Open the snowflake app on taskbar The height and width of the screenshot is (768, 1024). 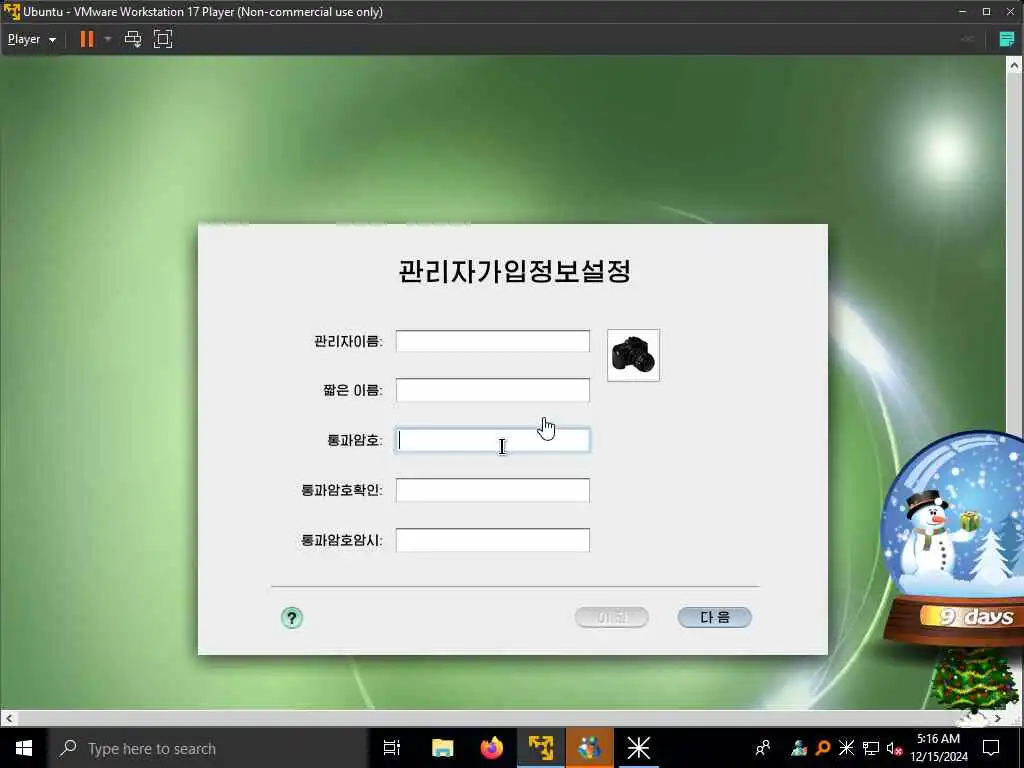tap(638, 748)
